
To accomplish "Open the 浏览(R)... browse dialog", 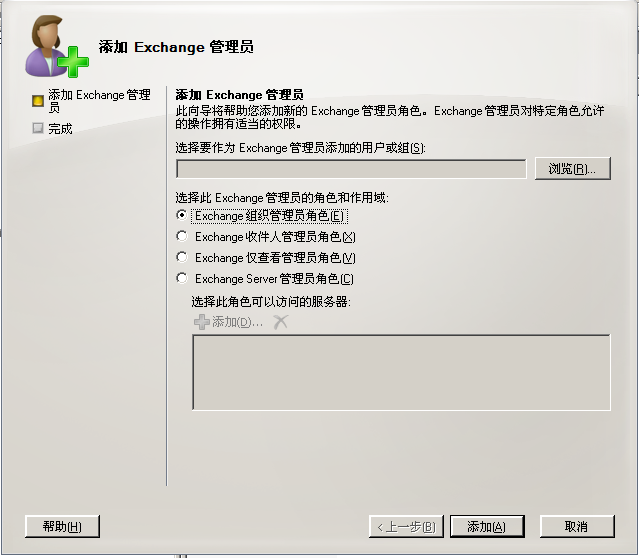I will coord(573,168).
